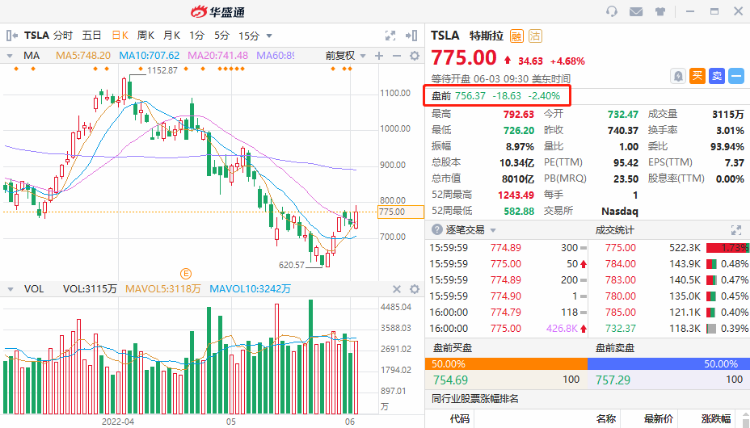
Task: Open VOL indicator dropdown arrow
Action: tap(10, 289)
